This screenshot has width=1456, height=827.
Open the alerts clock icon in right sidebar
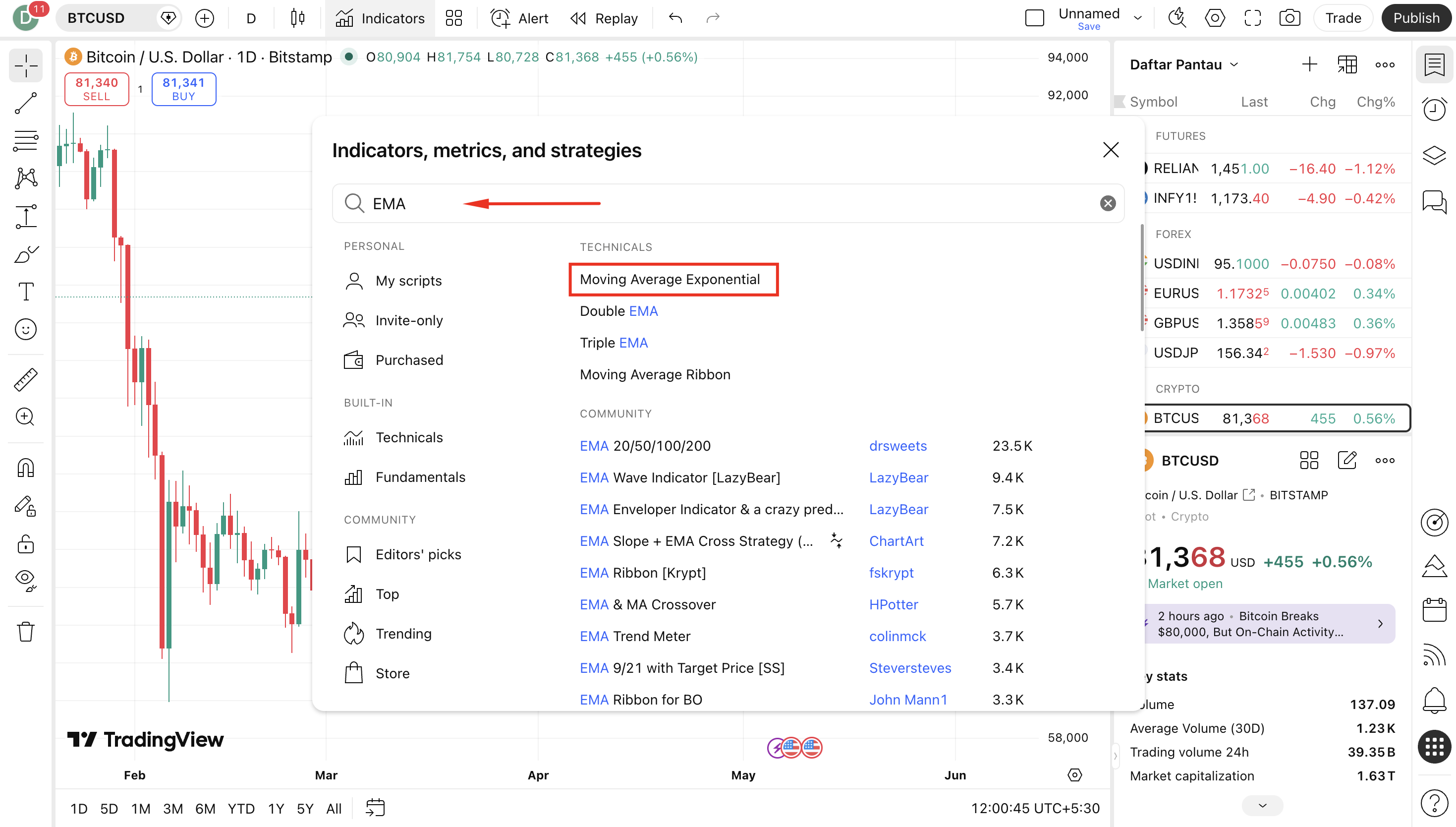(1434, 109)
